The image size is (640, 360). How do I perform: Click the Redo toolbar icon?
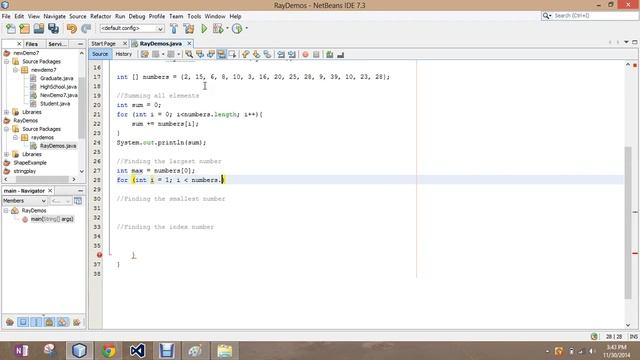tap(86, 29)
